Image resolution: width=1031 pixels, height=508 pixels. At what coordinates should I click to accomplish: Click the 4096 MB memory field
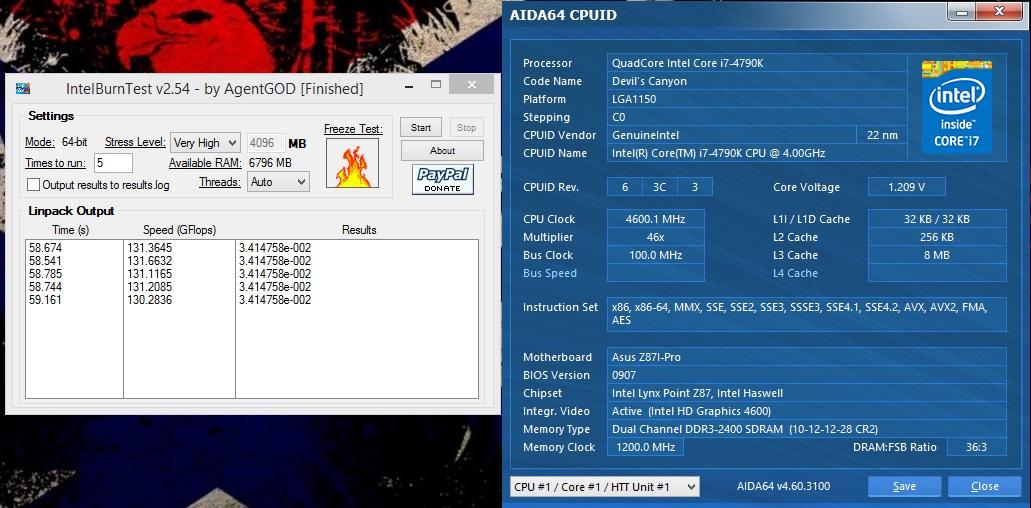266,143
